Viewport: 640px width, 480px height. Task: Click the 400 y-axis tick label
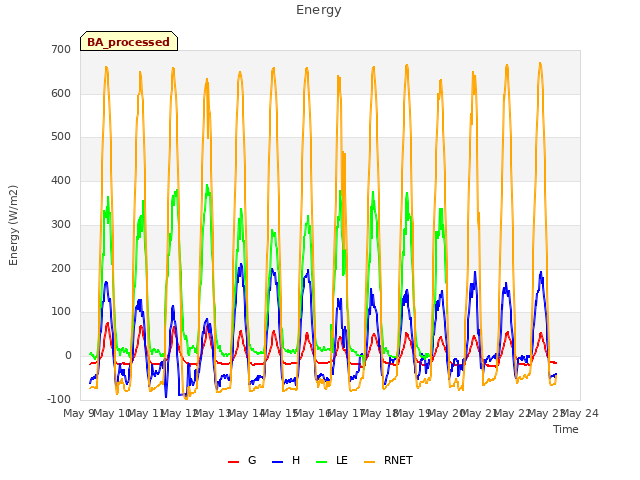click(x=61, y=180)
